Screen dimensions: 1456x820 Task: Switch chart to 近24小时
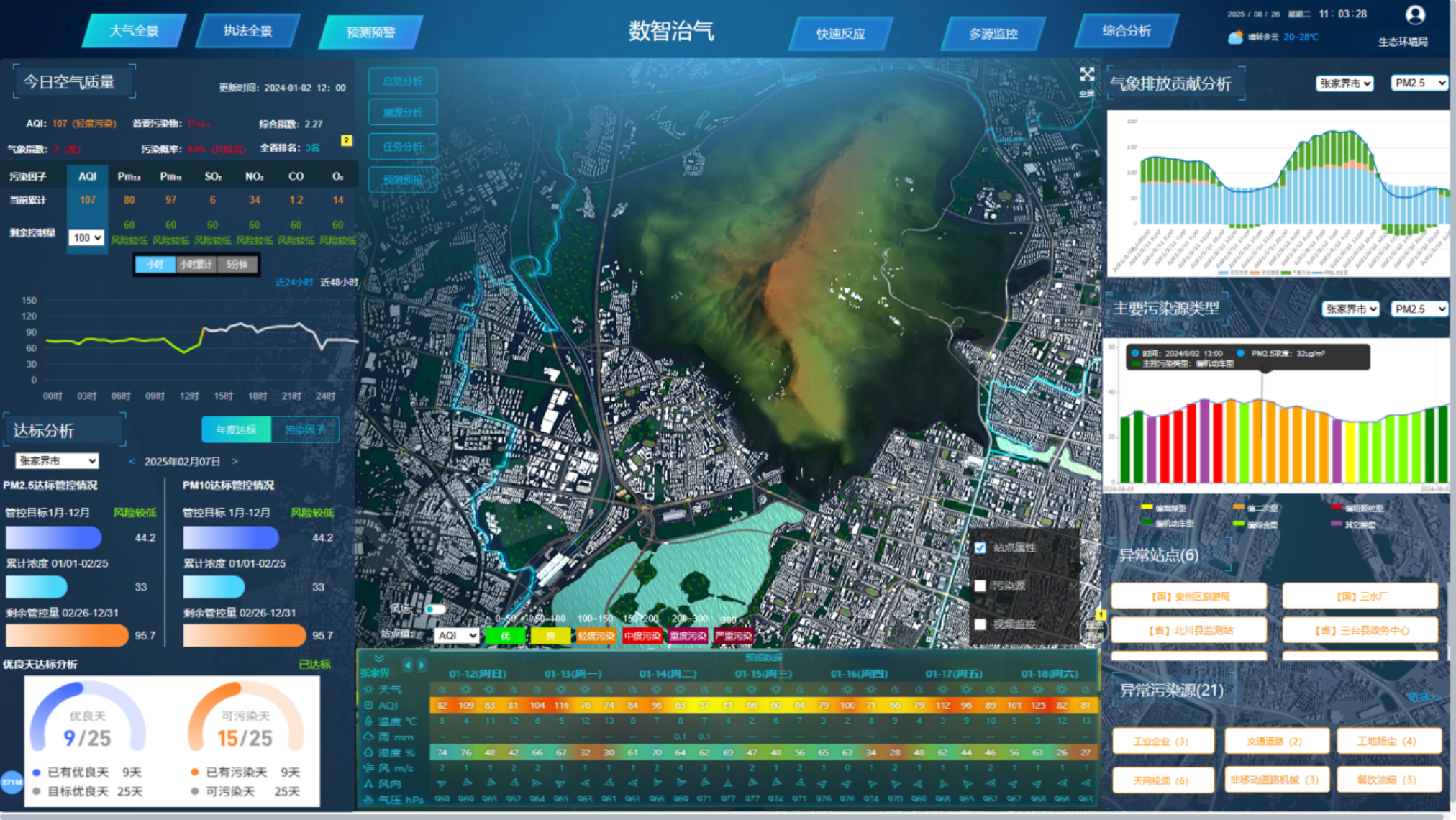(294, 282)
